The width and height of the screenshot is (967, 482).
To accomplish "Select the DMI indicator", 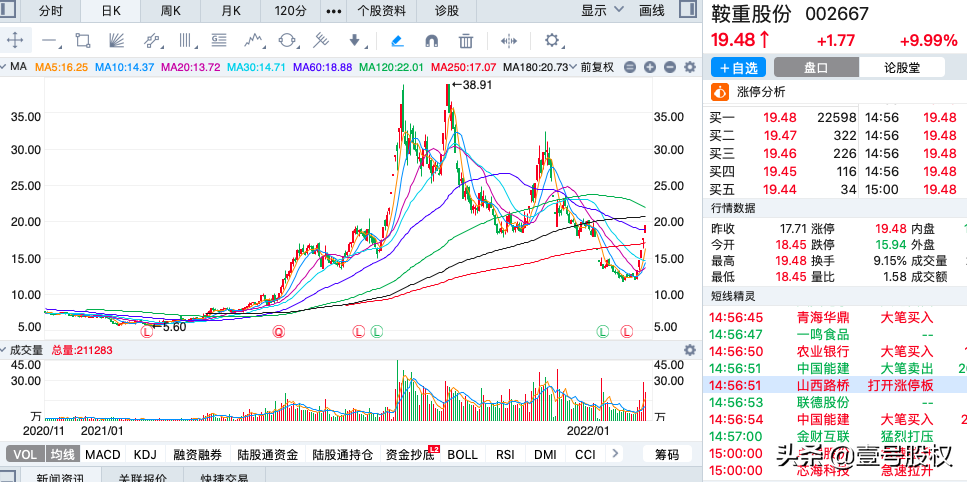I will (x=545, y=455).
